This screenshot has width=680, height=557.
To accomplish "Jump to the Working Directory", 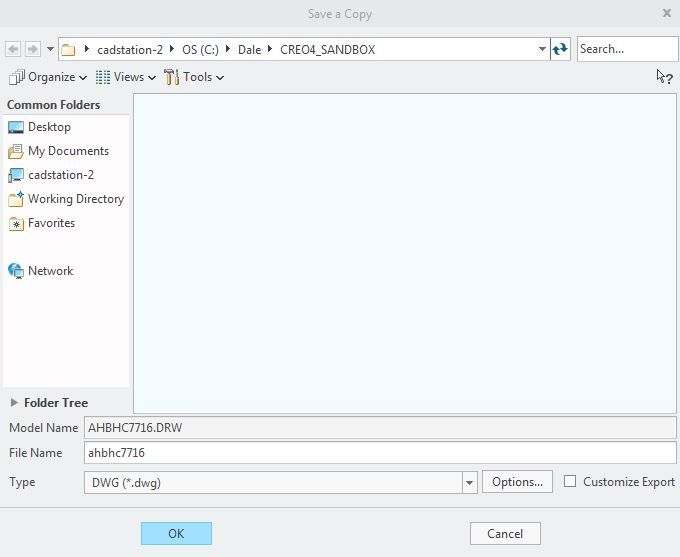I will pos(66,199).
